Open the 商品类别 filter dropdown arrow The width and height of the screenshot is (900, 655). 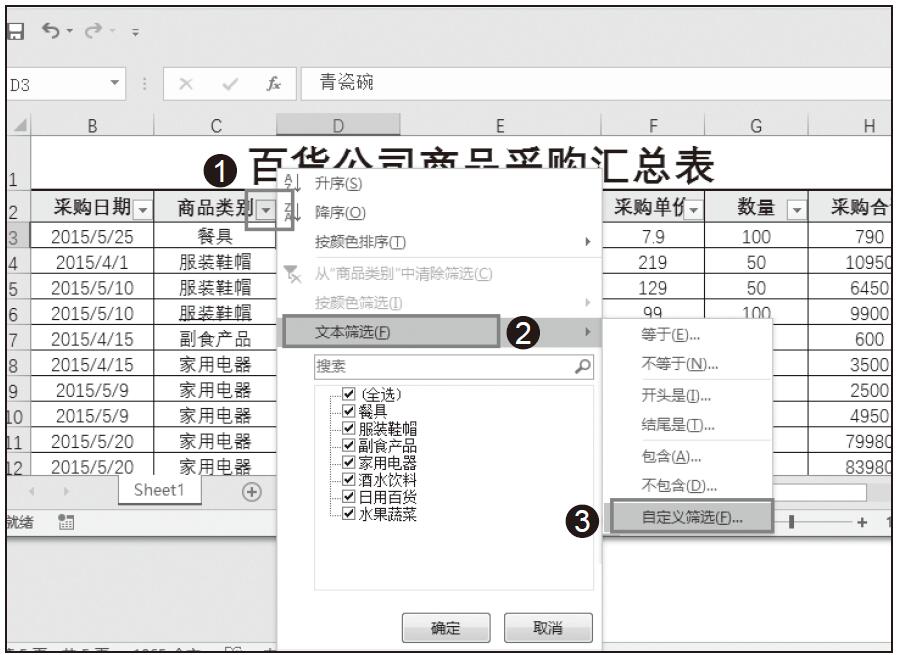click(265, 208)
